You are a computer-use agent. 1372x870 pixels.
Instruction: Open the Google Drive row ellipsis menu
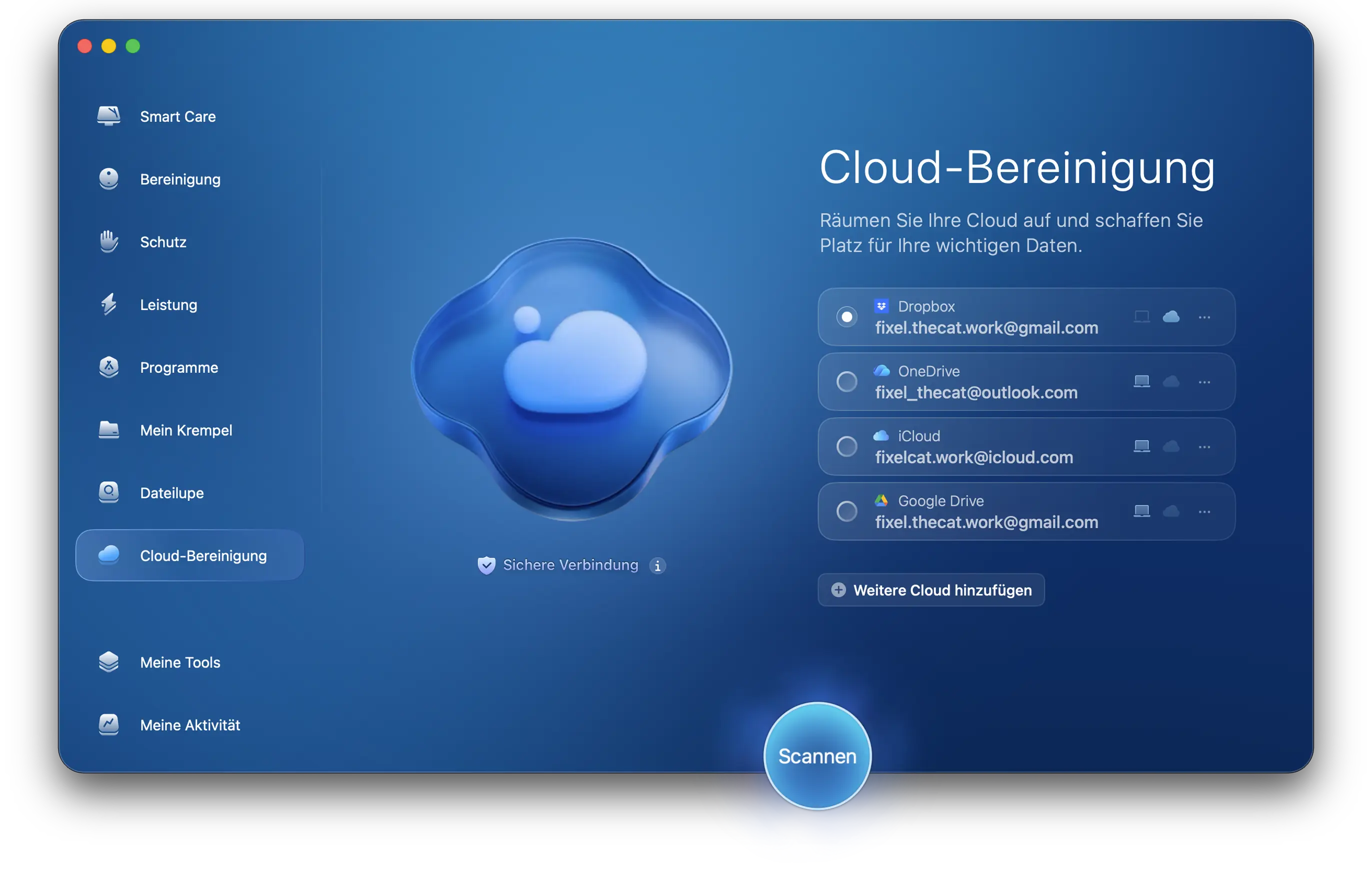tap(1204, 511)
